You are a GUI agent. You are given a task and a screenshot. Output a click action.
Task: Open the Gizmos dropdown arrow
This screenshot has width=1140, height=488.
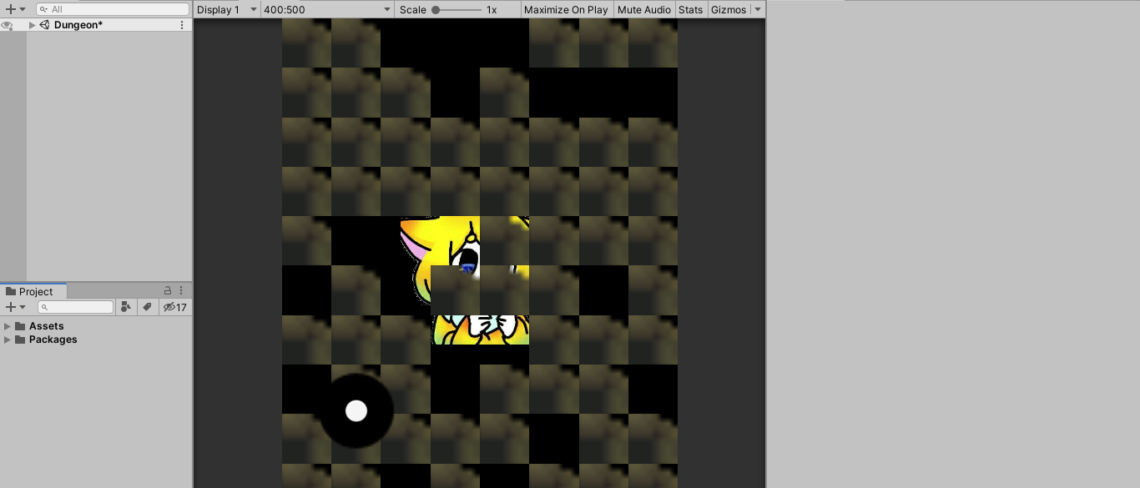757,9
